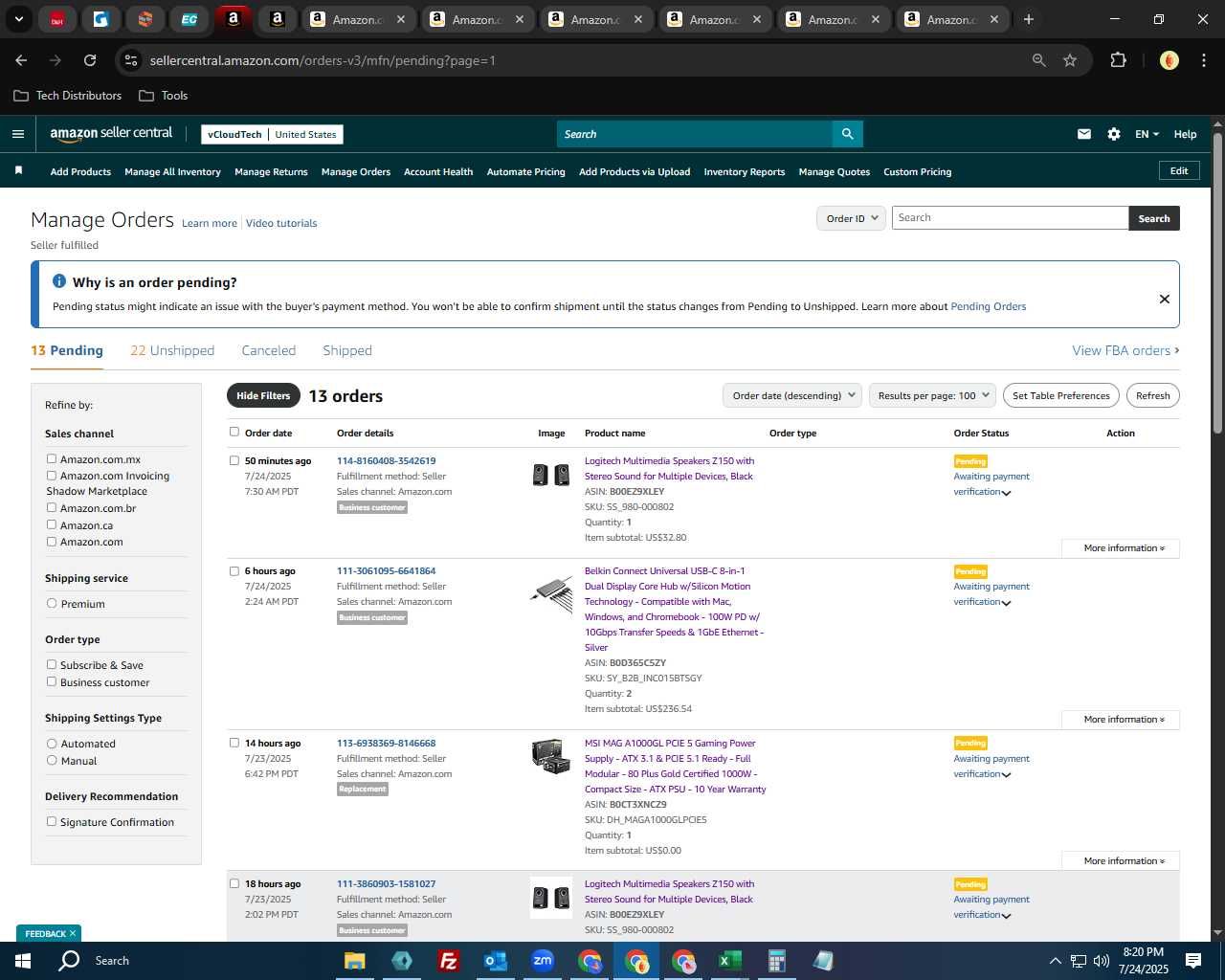Open the browser tab list chevron
Viewport: 1225px width, 980px height.
click(x=19, y=19)
